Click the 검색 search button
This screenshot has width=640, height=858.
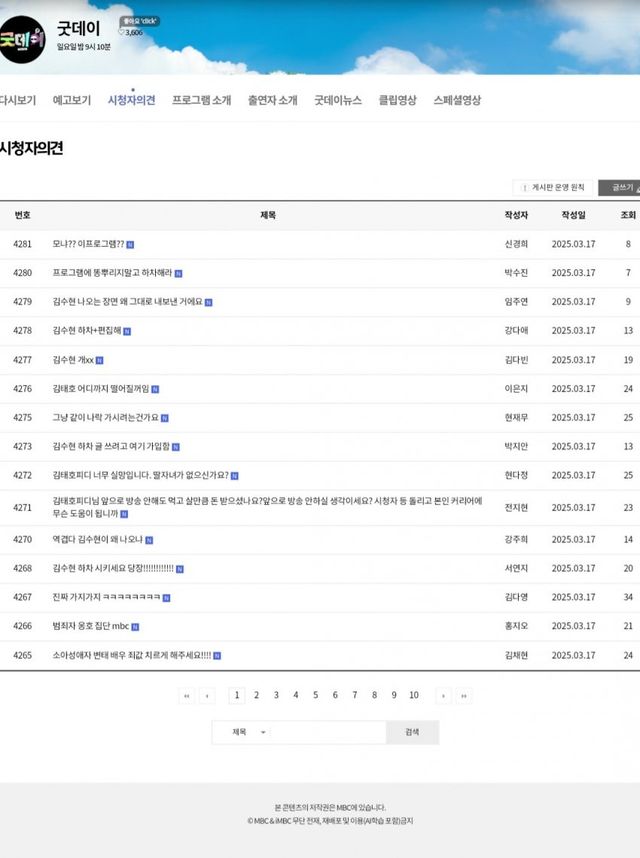(x=412, y=732)
